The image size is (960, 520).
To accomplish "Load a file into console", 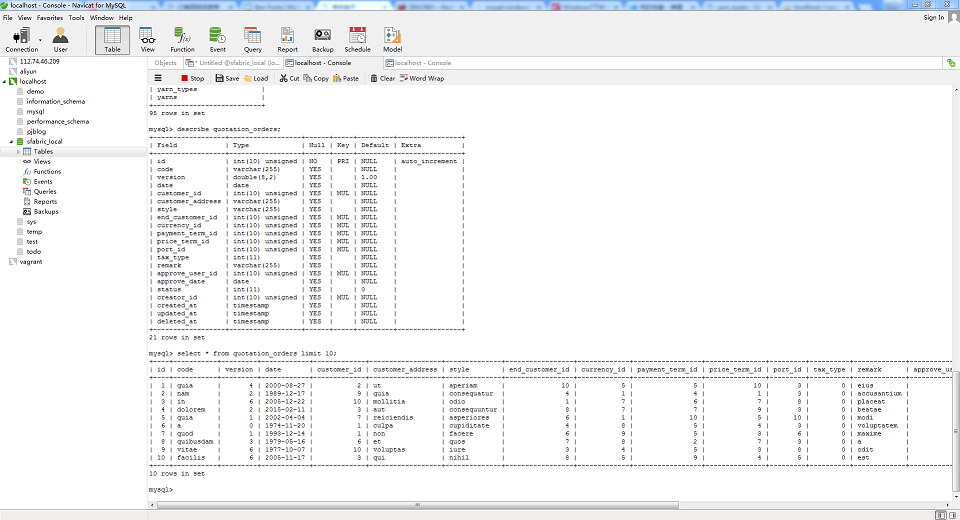I will [257, 78].
